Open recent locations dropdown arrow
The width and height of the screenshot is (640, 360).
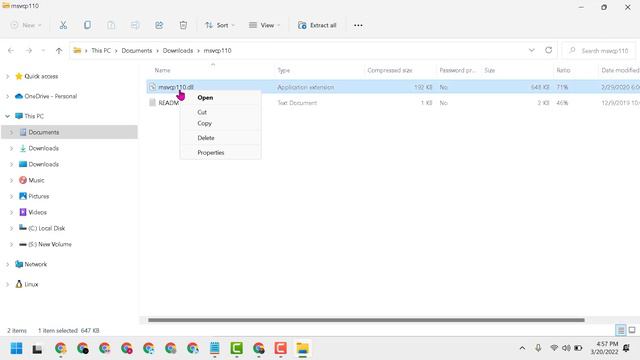43,51
